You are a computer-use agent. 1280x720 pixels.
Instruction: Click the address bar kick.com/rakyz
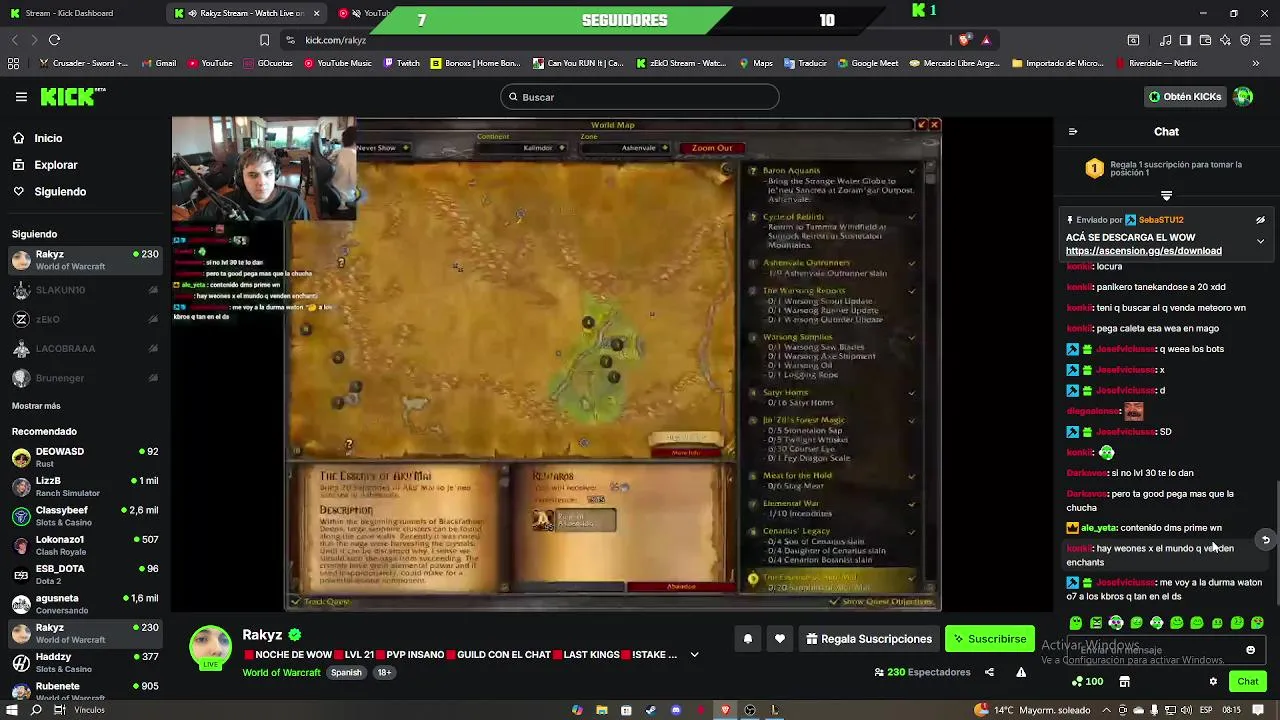click(336, 40)
